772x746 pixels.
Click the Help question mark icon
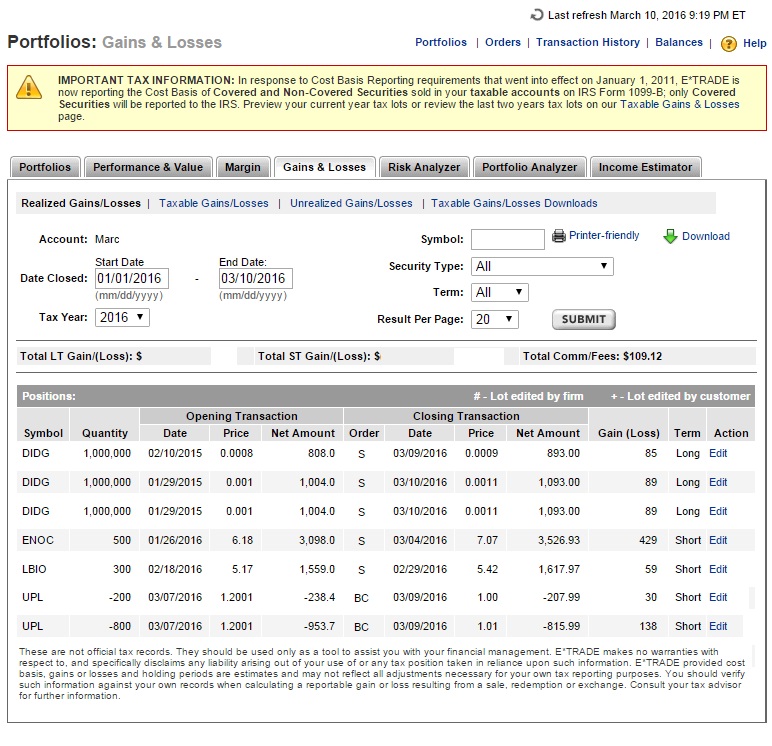(728, 44)
